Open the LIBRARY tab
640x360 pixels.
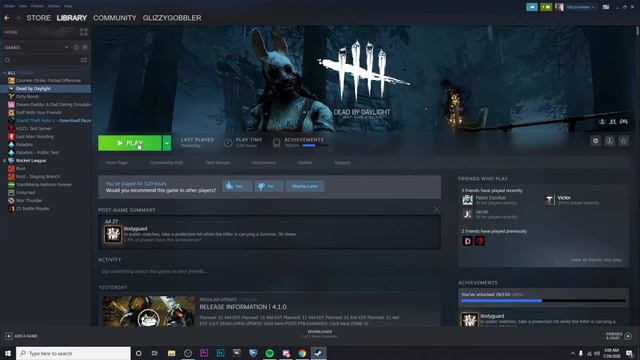pos(71,18)
